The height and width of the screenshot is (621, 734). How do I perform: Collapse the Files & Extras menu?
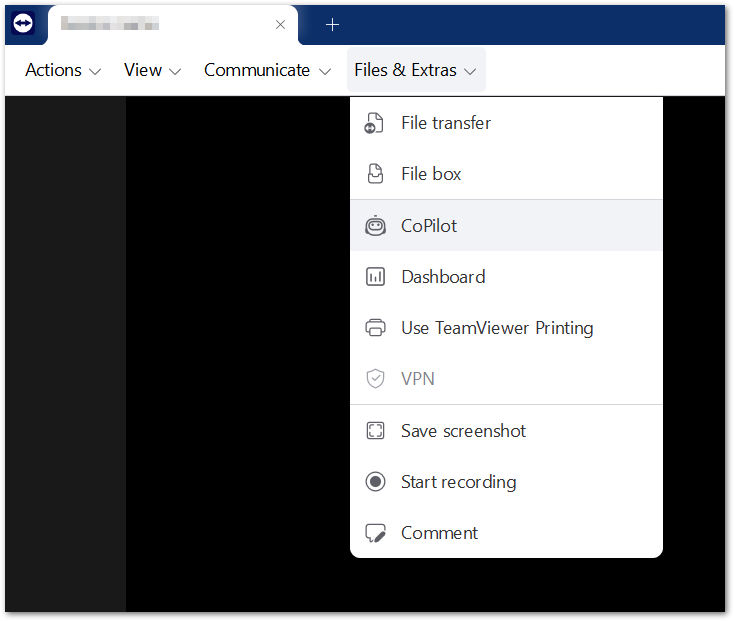point(416,70)
